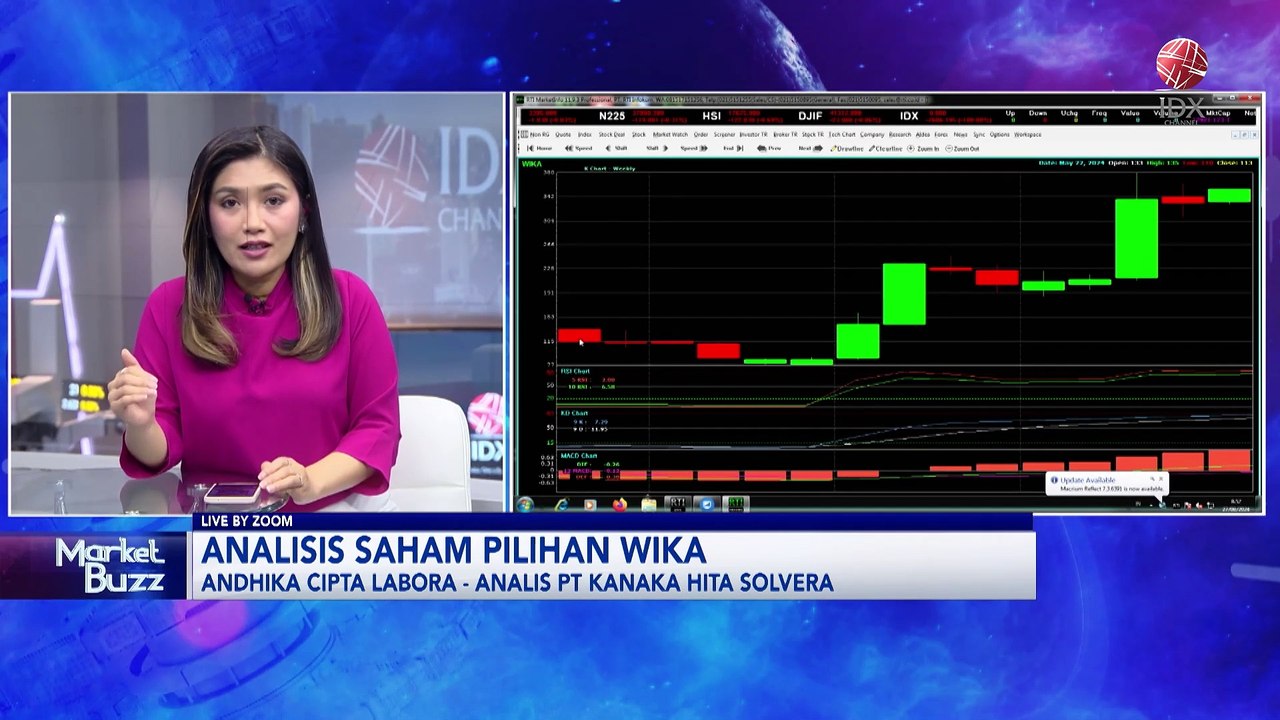Open the Options menu
1280x720 pixels.
coord(1000,134)
